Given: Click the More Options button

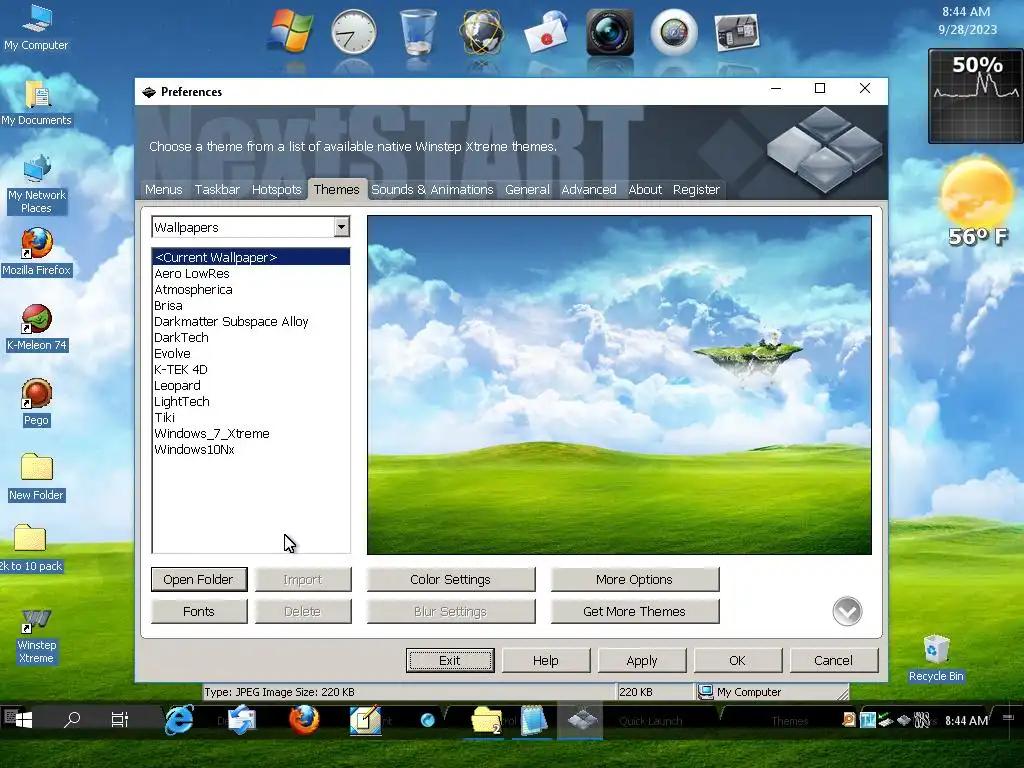Looking at the screenshot, I should tap(635, 579).
